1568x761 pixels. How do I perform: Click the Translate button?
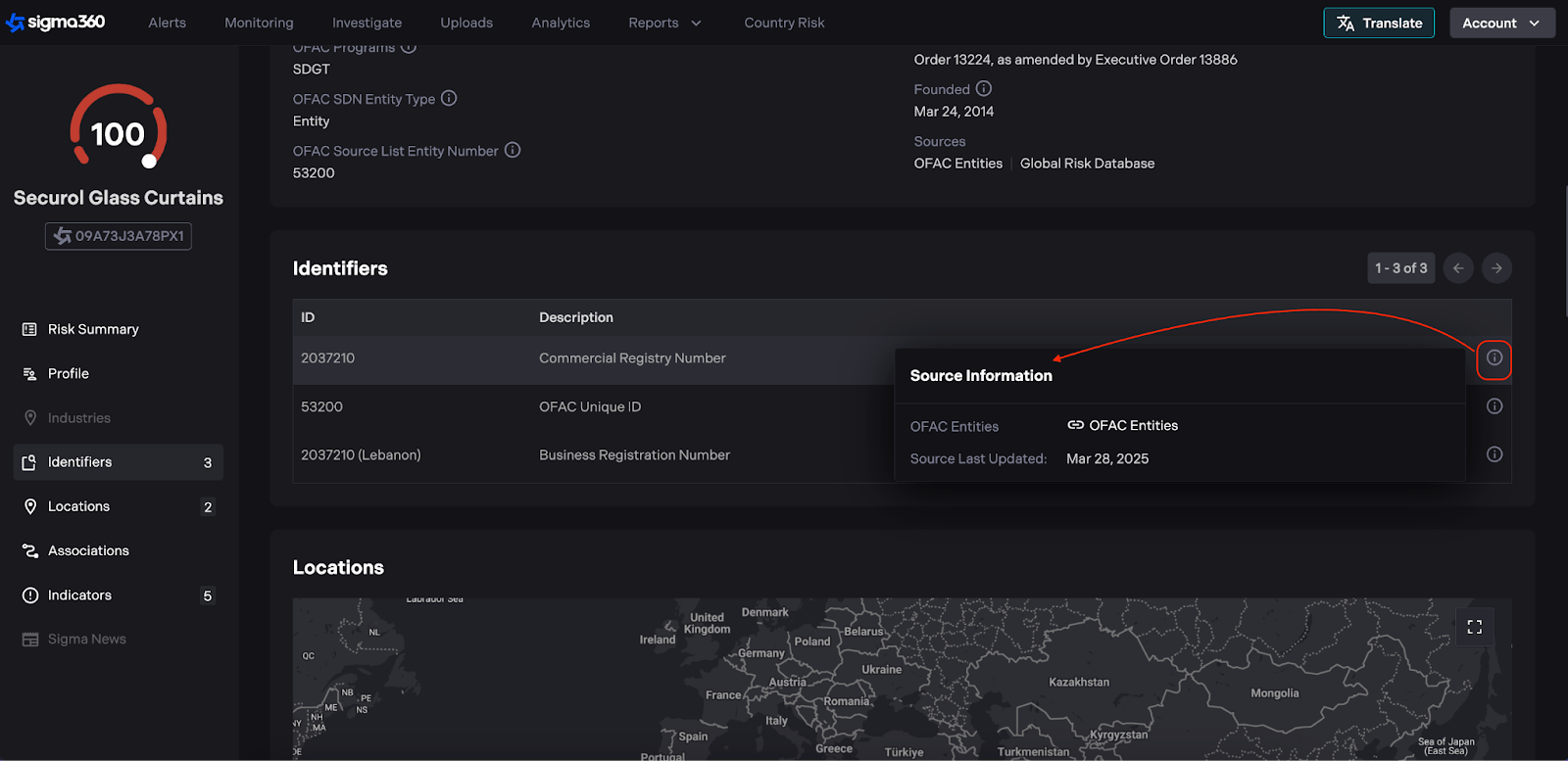(1378, 23)
